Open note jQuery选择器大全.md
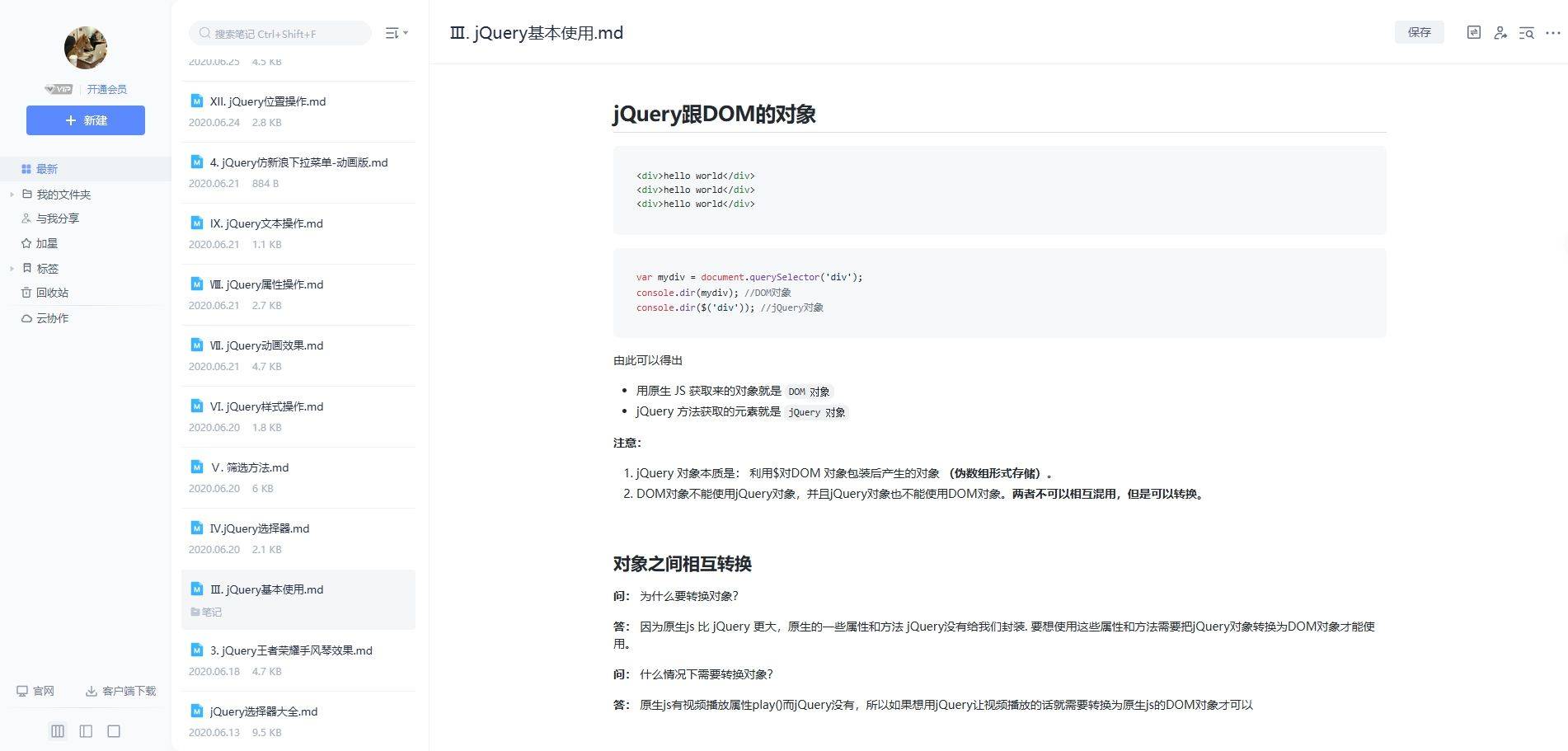This screenshot has height=751, width=1568. (298, 721)
